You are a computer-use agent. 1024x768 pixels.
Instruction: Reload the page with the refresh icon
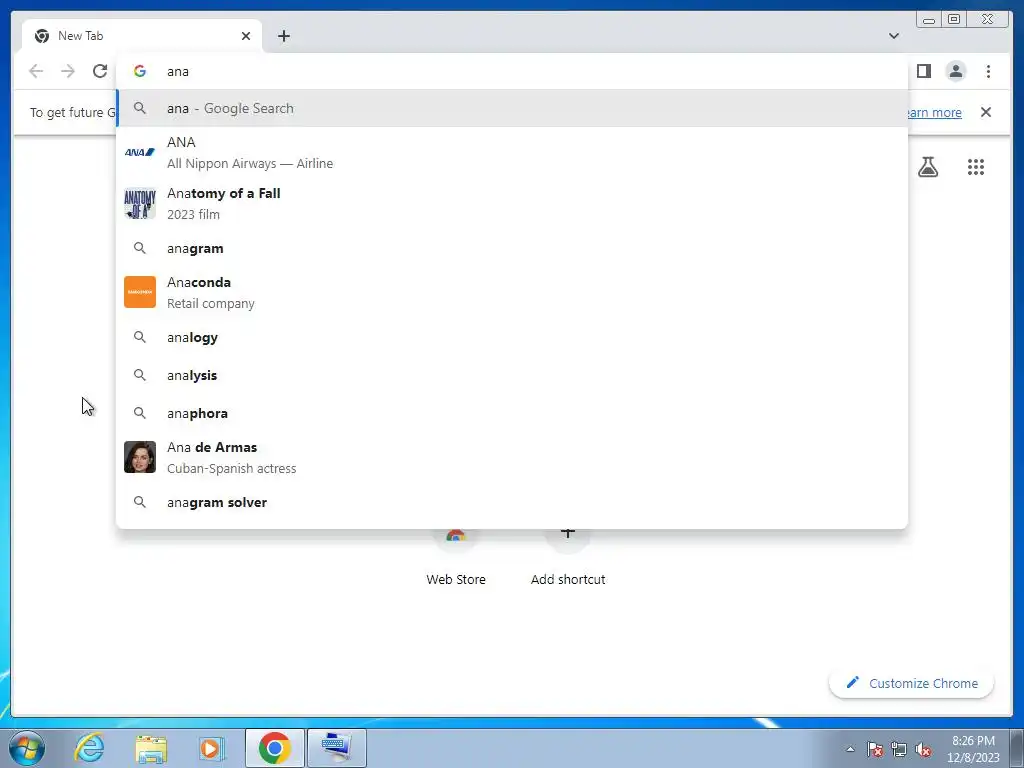[x=100, y=71]
